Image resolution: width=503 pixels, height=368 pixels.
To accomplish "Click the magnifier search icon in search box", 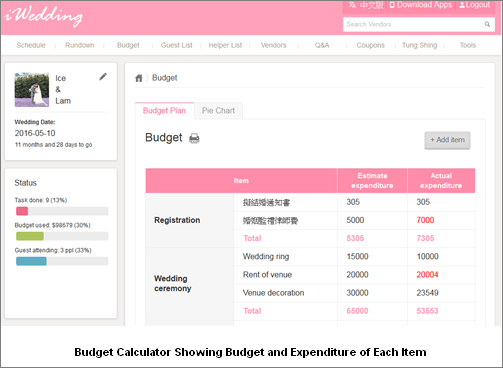I will point(487,24).
